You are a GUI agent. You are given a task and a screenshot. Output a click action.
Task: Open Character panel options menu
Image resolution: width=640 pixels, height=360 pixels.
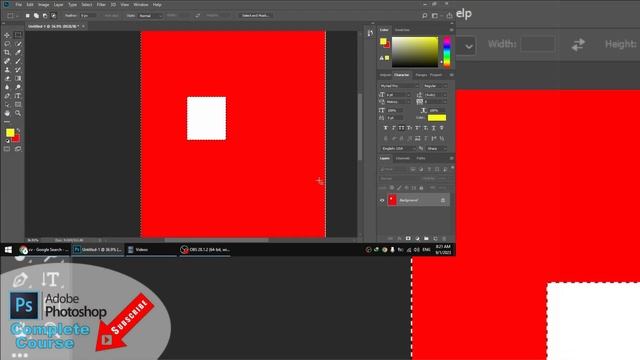451,75
